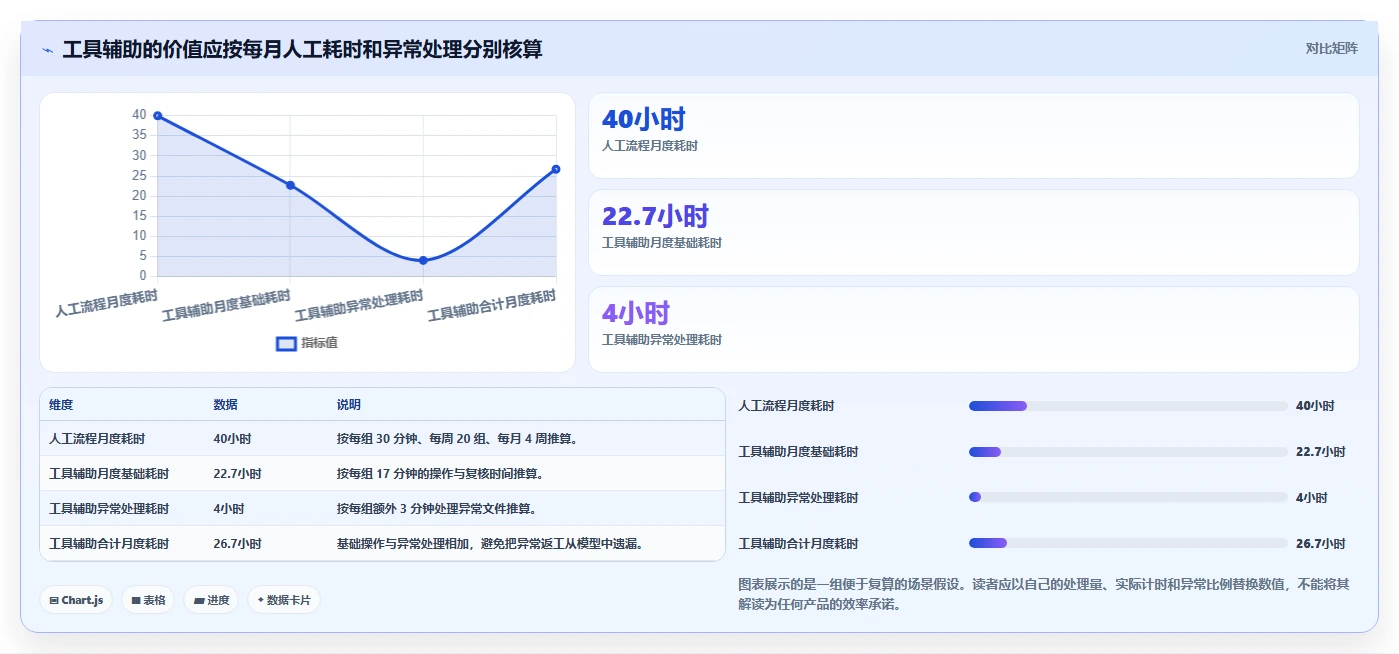Click x-axis label 工具辅助异常处理耗时 on chart
The width and height of the screenshot is (1399, 654).
359,304
